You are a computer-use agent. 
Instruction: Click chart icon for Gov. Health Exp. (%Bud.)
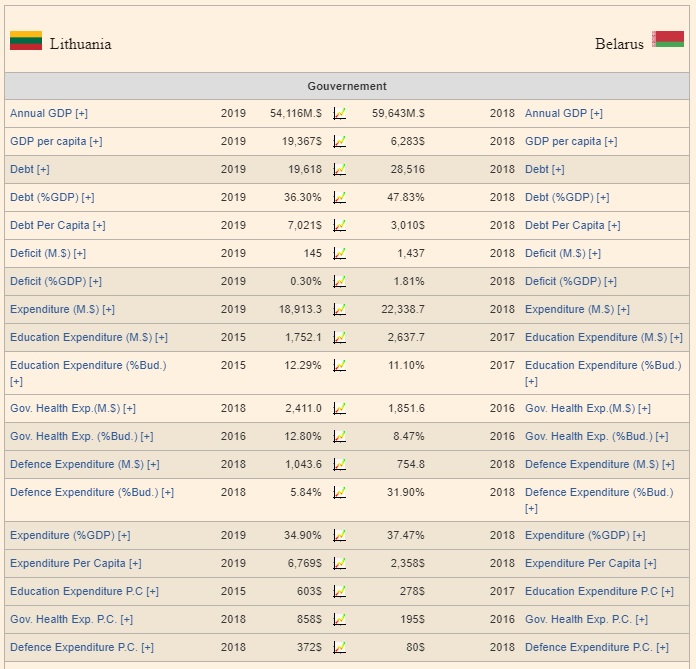pos(340,436)
